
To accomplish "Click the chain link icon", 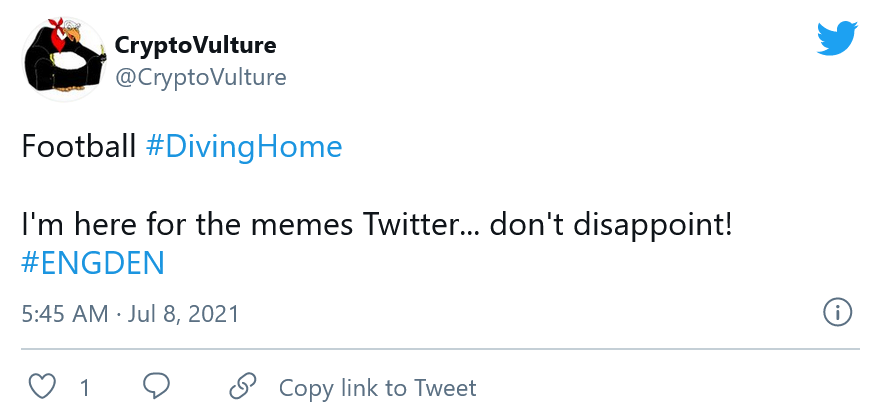I will click(243, 387).
